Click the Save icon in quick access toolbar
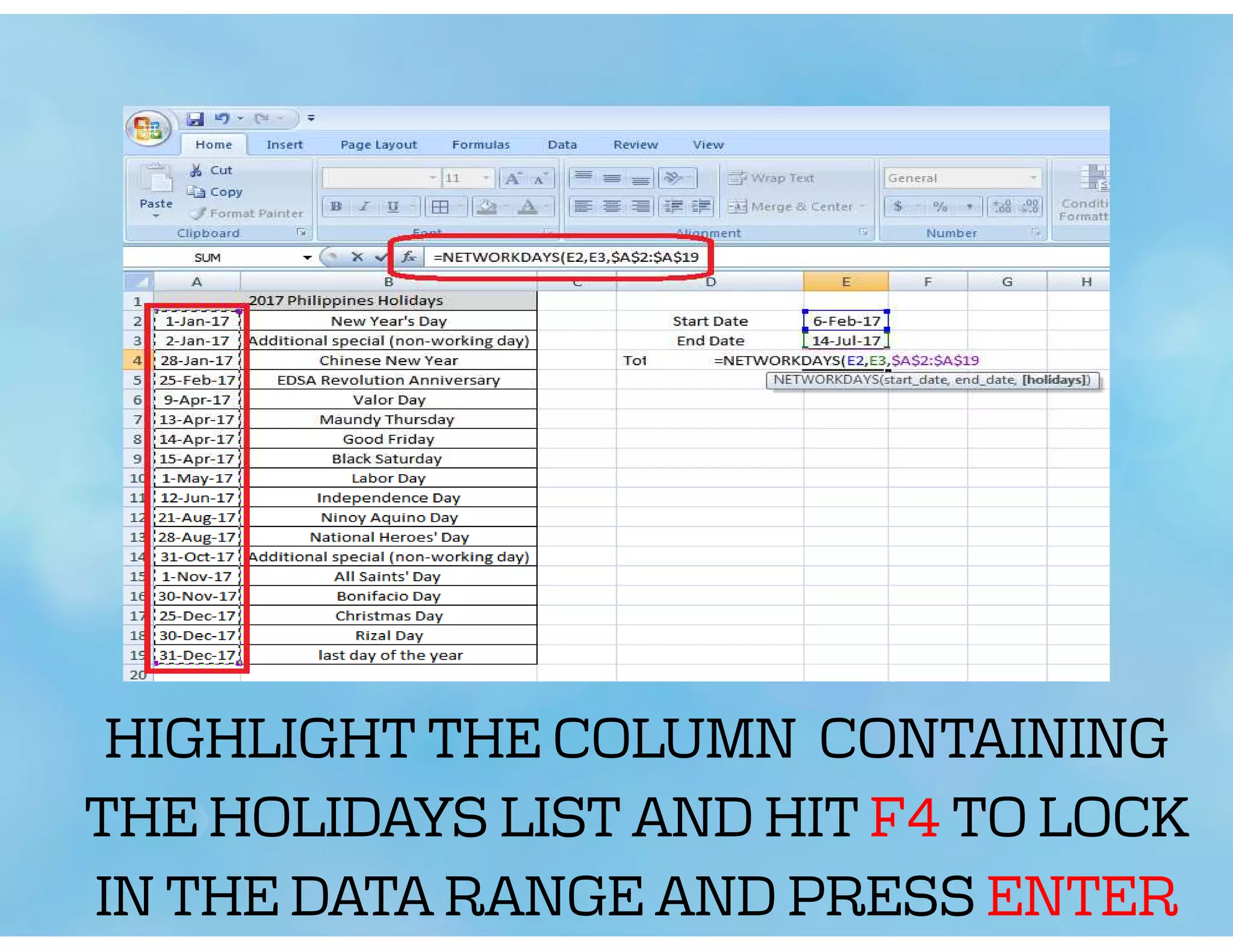 (x=194, y=119)
